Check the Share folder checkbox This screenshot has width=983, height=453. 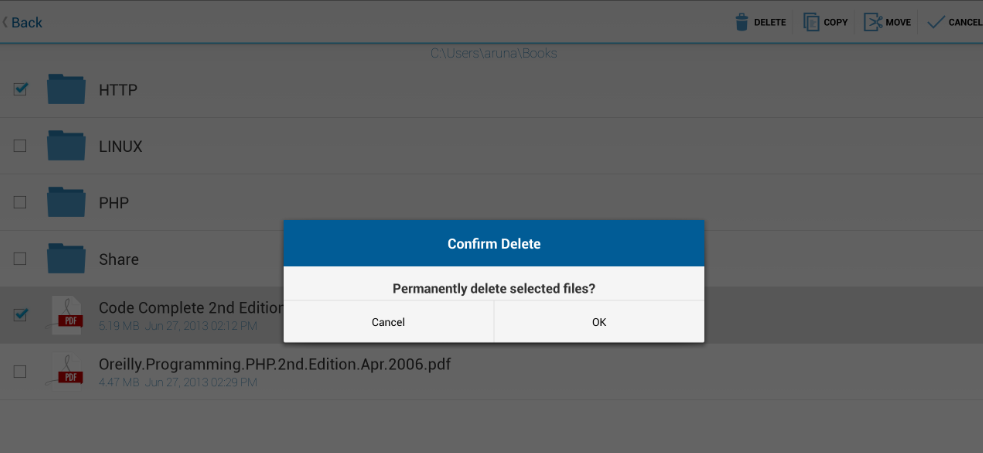point(20,259)
